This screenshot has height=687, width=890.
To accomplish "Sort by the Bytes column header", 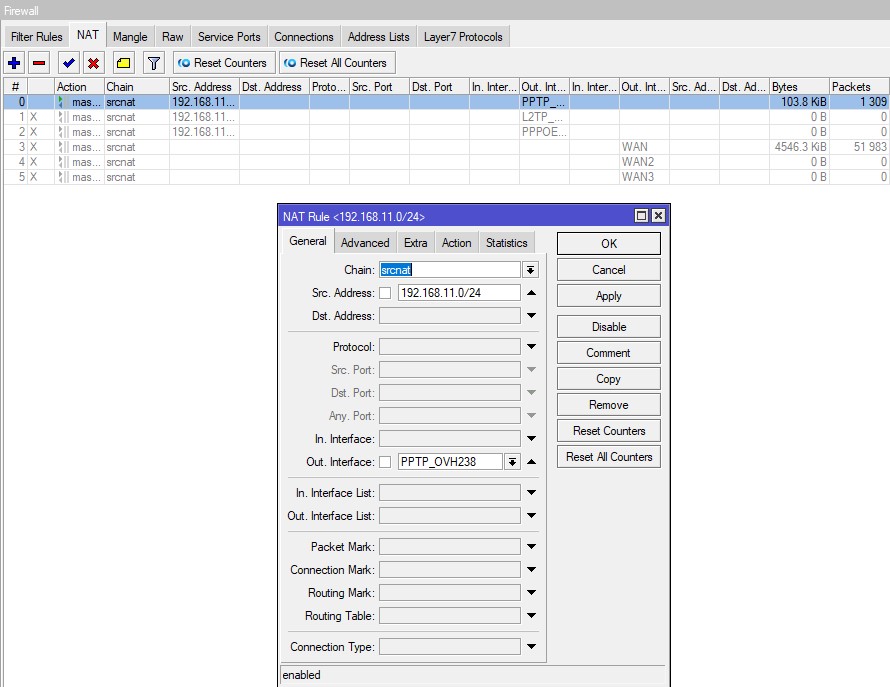I will (x=799, y=87).
